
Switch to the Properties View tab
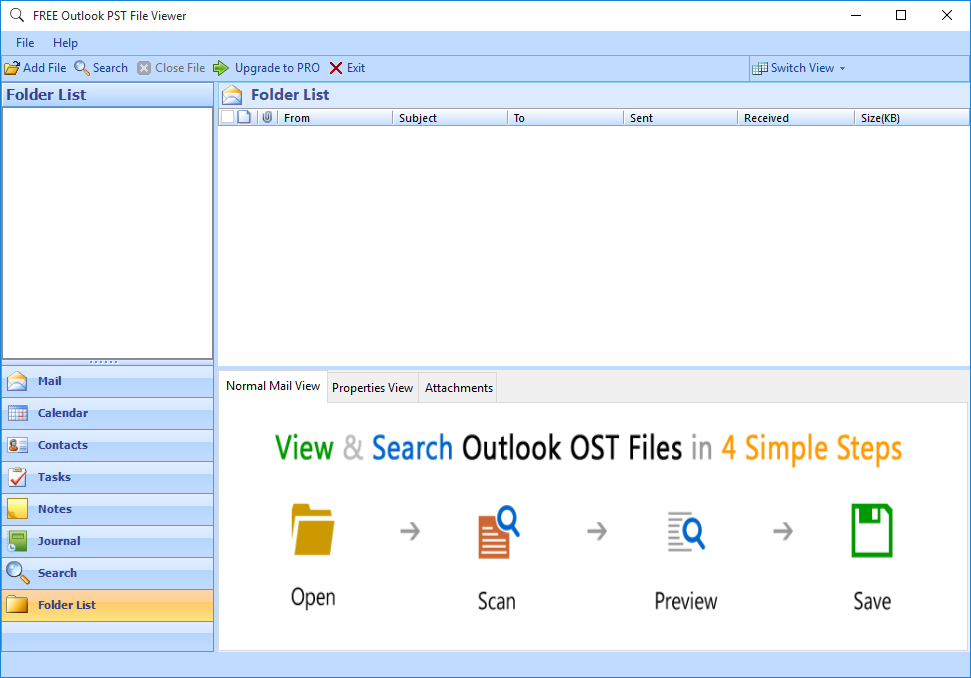[372, 387]
